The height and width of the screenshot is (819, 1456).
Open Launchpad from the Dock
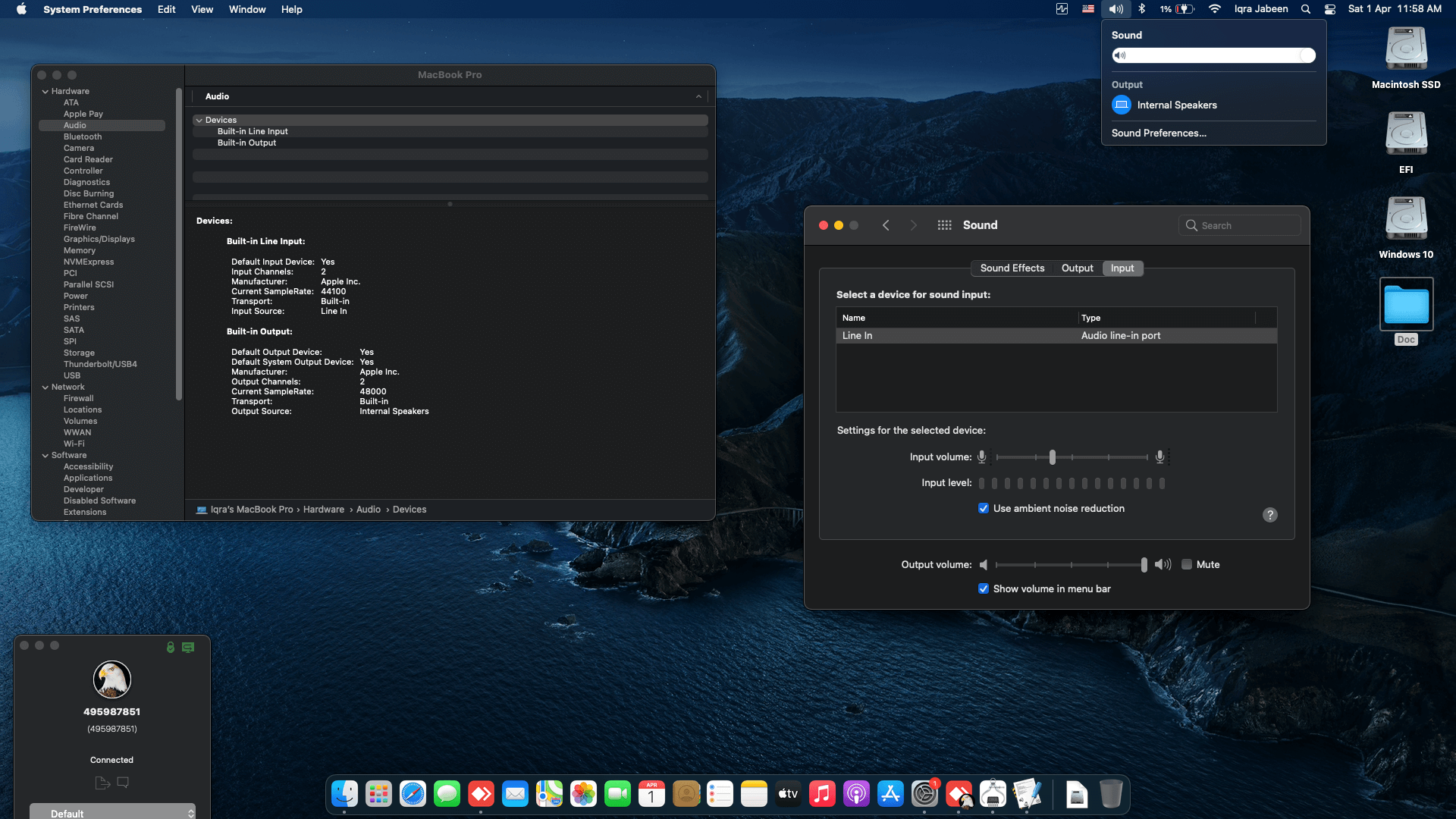pos(378,794)
